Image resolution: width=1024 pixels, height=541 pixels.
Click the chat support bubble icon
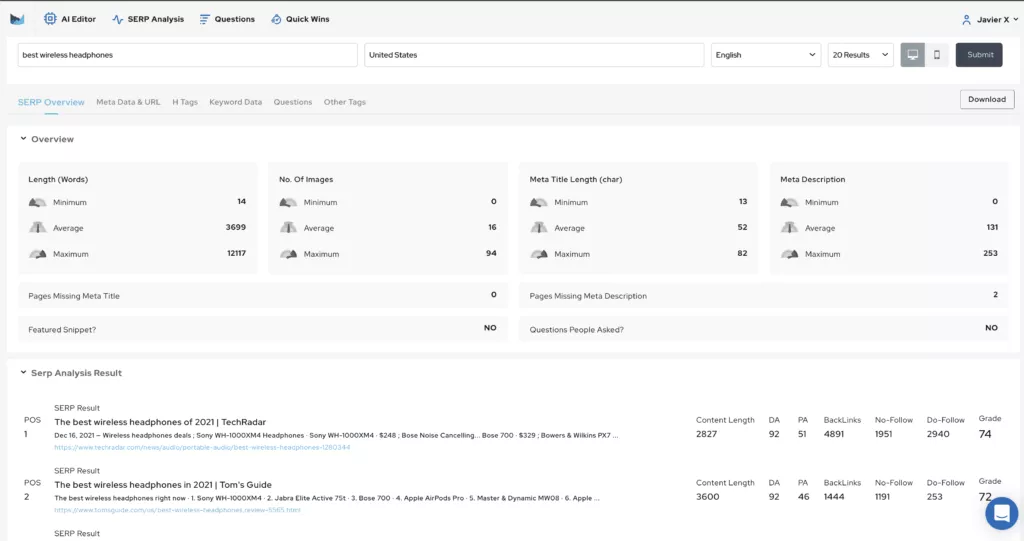pos(1000,513)
